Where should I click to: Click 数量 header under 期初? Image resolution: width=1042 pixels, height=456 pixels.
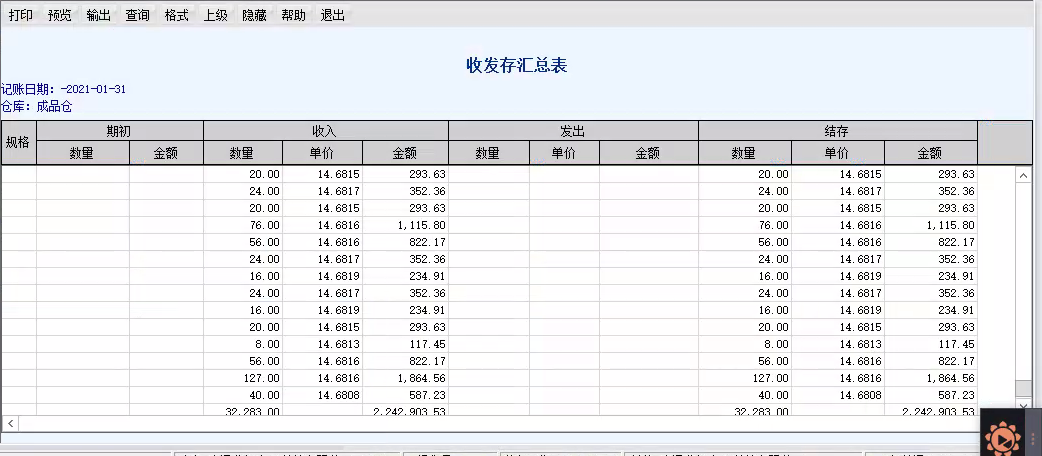[x=83, y=153]
